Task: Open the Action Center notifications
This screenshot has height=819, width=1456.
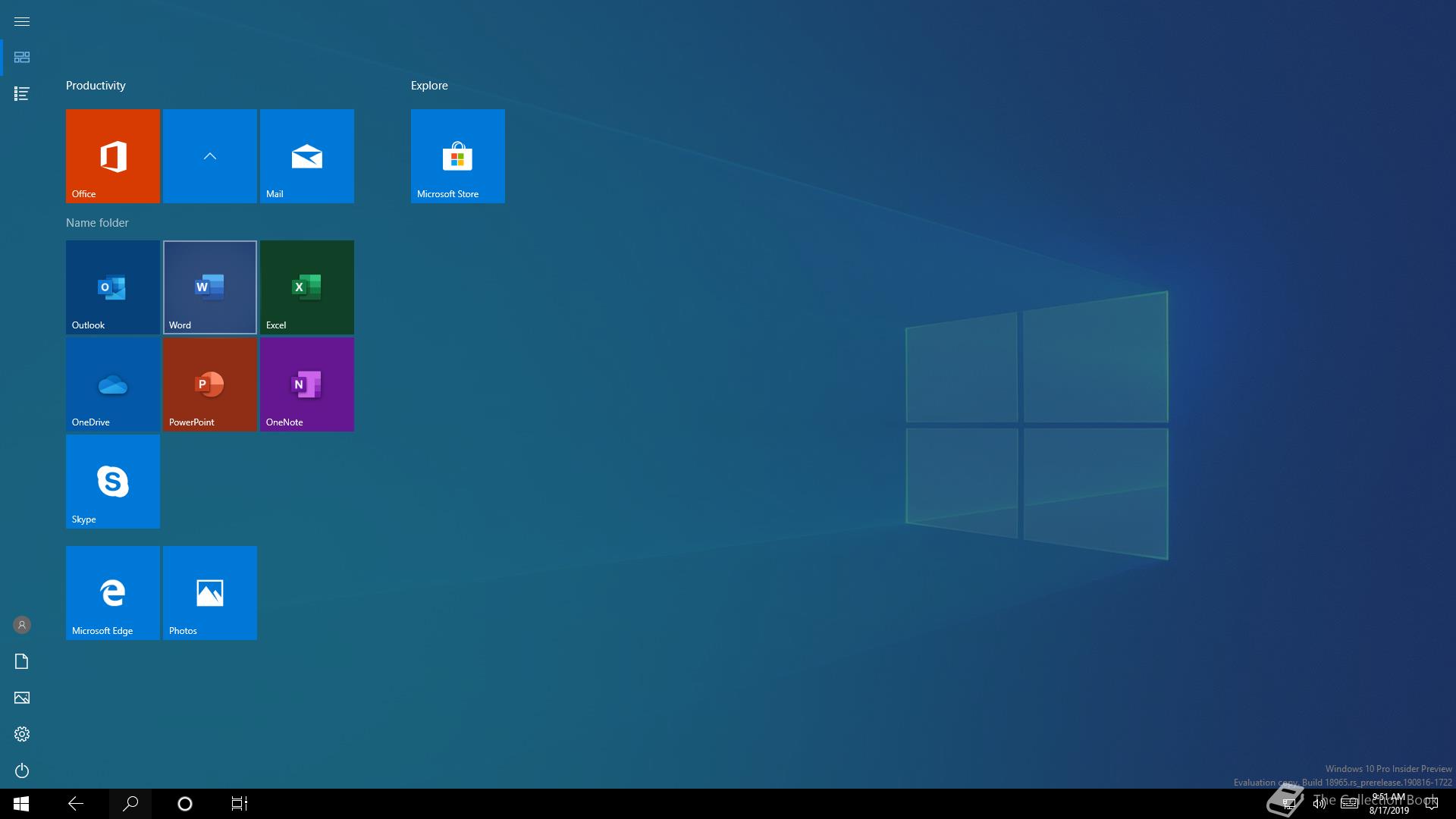Action: point(1432,804)
